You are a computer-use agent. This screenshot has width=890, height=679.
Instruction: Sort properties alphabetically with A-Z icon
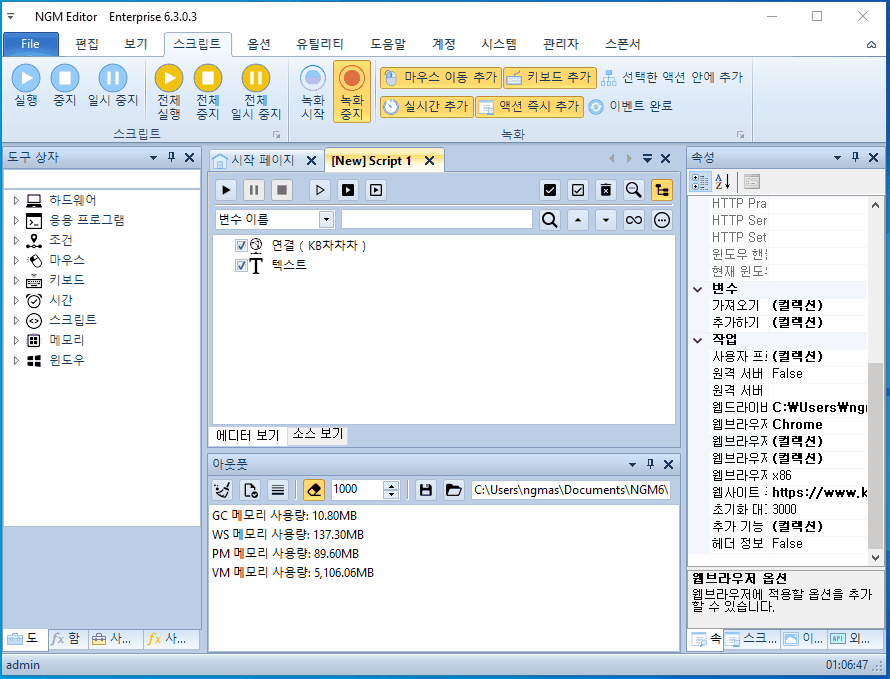tap(722, 182)
